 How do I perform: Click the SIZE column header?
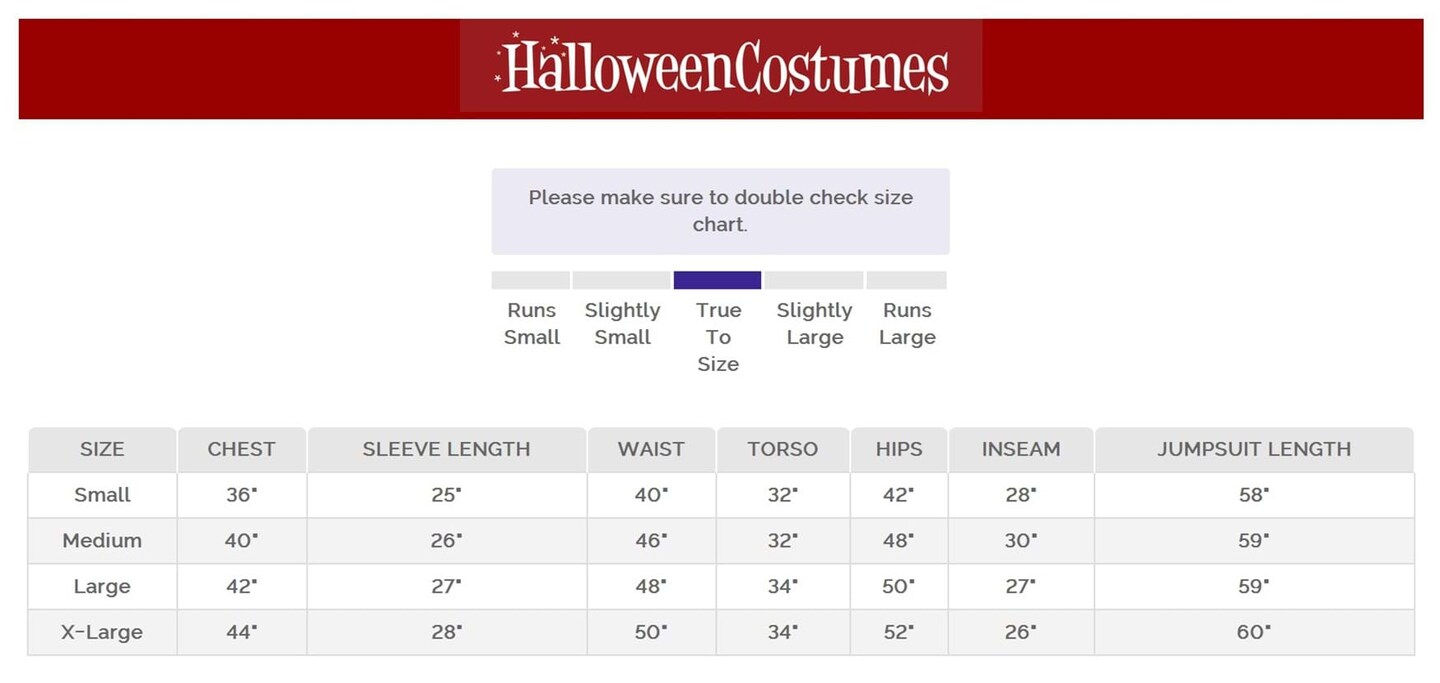coord(102,450)
